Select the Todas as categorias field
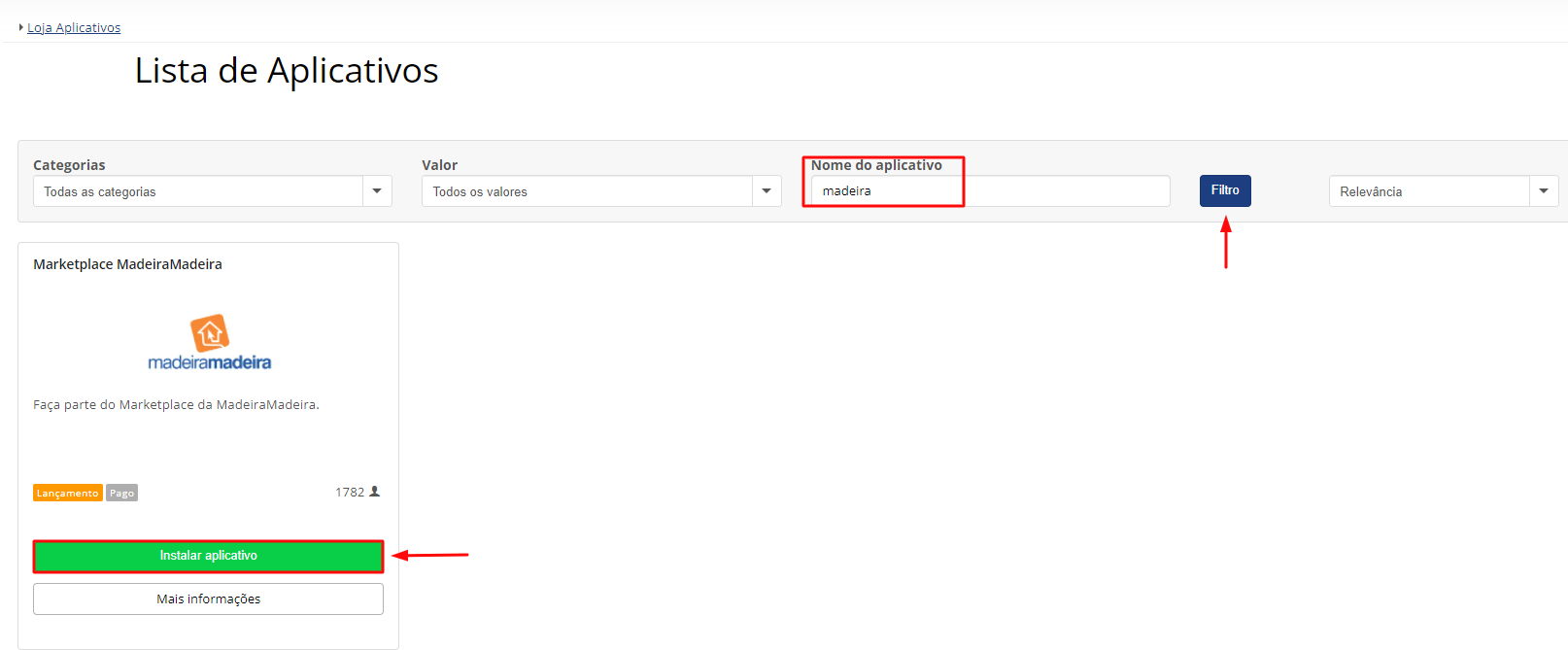 click(x=198, y=191)
